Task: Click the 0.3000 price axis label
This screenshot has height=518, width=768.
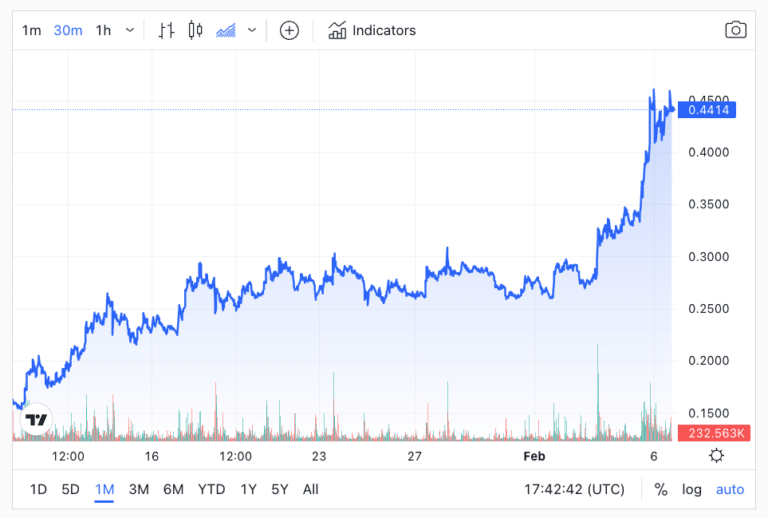Action: point(708,257)
